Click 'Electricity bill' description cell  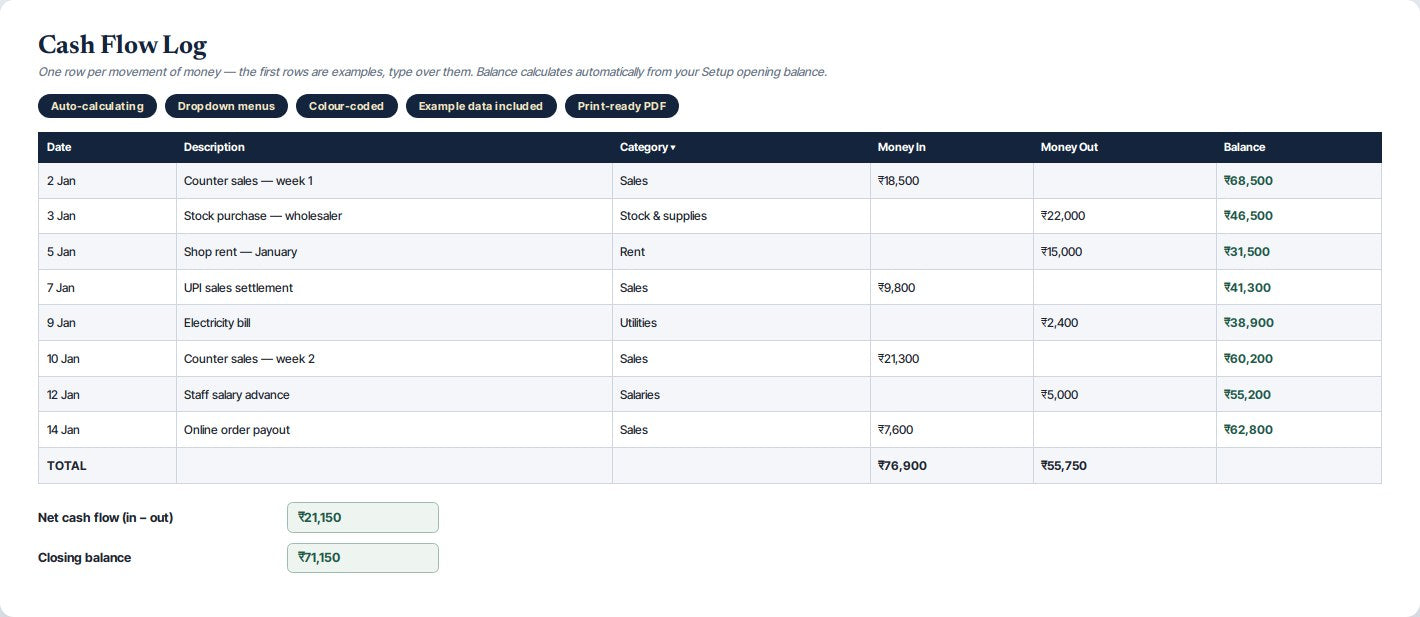394,323
